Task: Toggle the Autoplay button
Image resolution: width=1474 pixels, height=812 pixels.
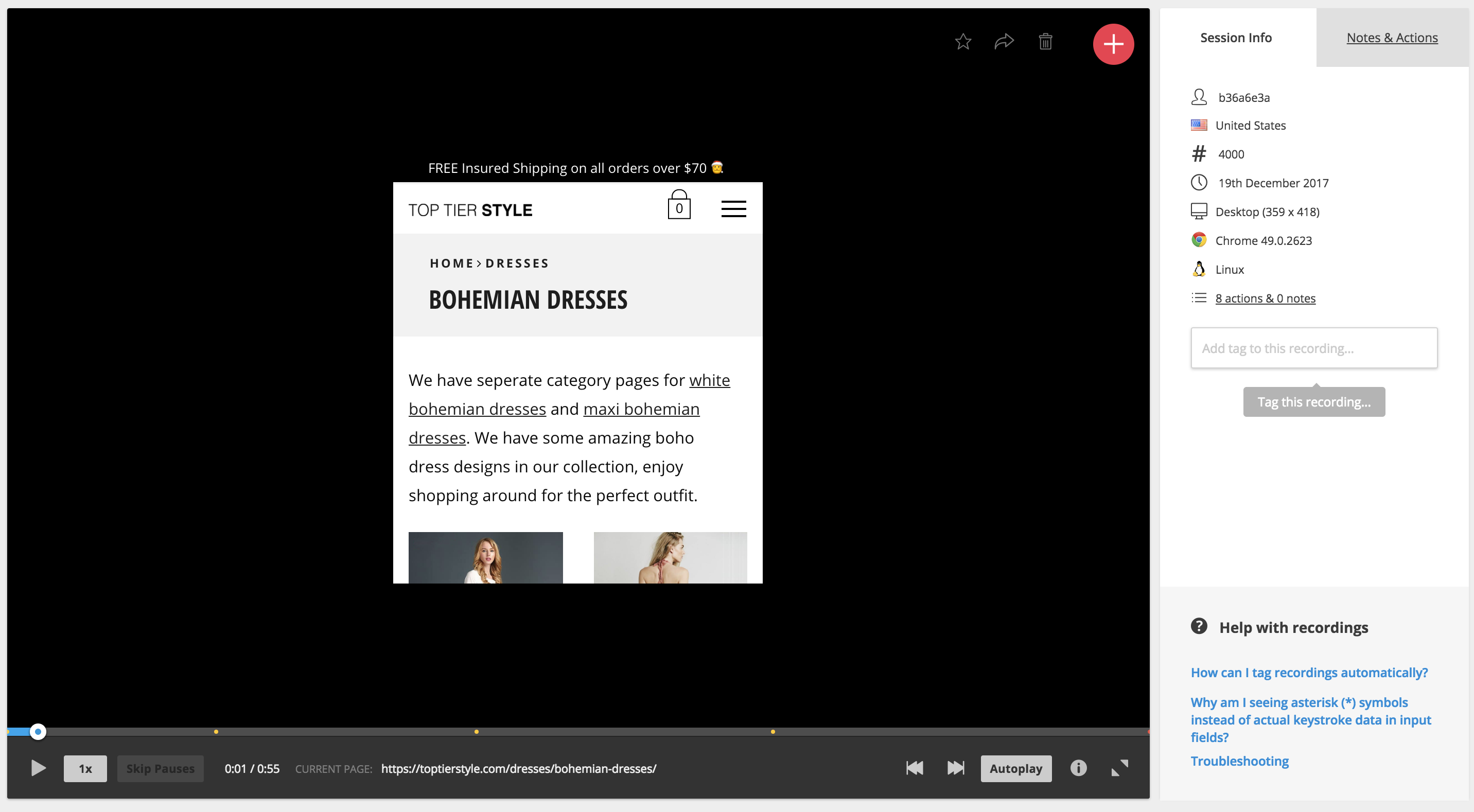Action: click(1015, 768)
